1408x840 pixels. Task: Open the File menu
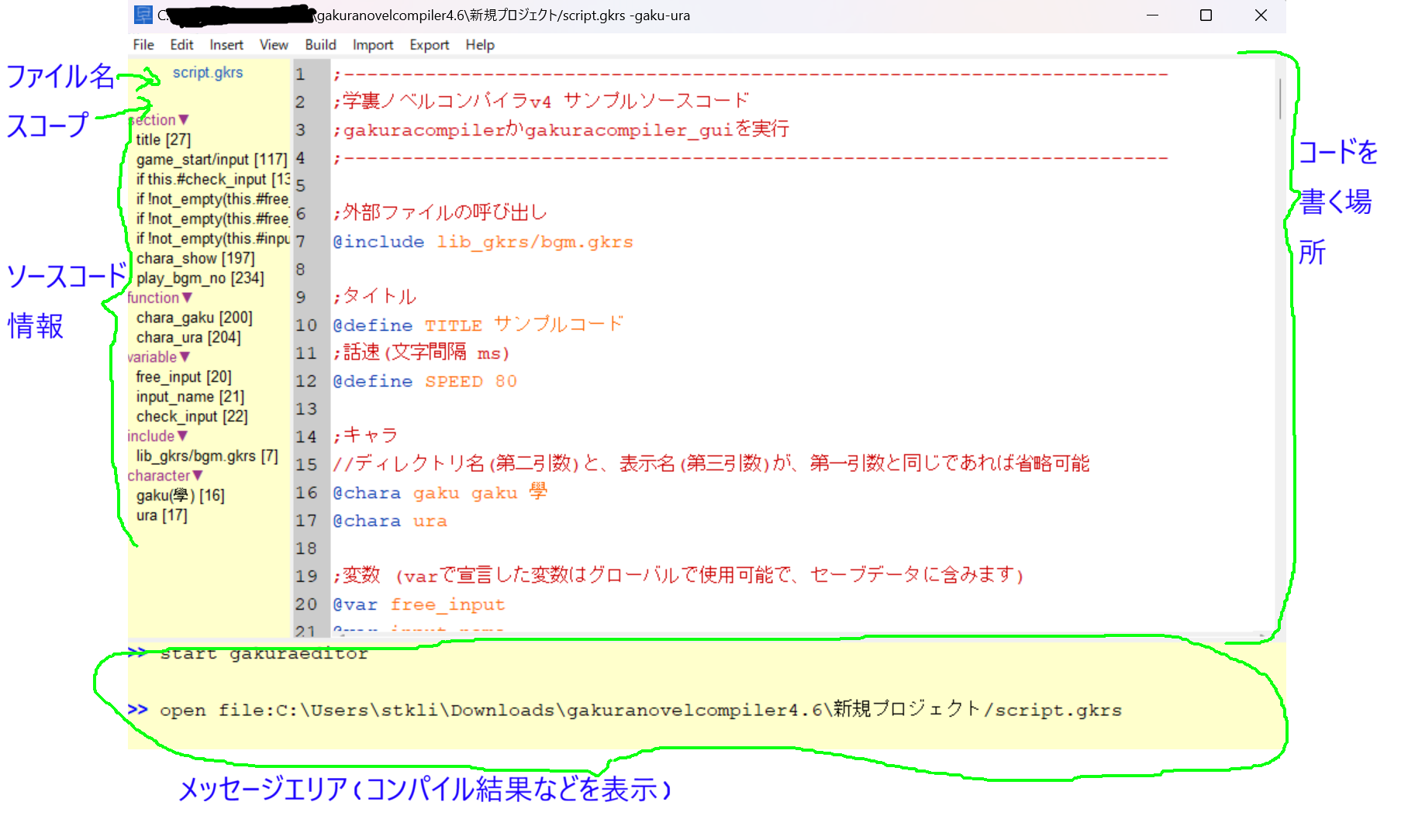[143, 45]
